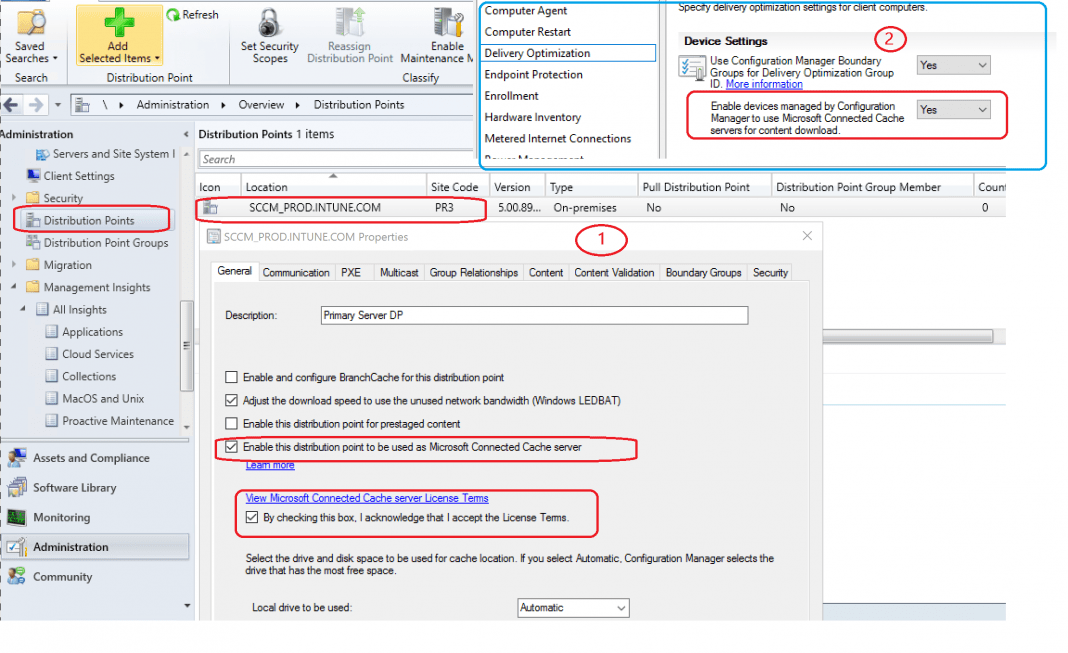Open the Connected Cache Yes/No dropdown

pyautogui.click(x=951, y=108)
